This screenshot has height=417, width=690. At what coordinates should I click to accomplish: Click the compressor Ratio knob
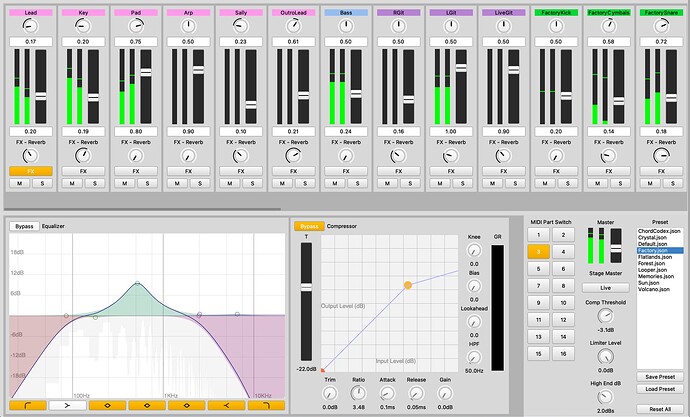click(359, 393)
